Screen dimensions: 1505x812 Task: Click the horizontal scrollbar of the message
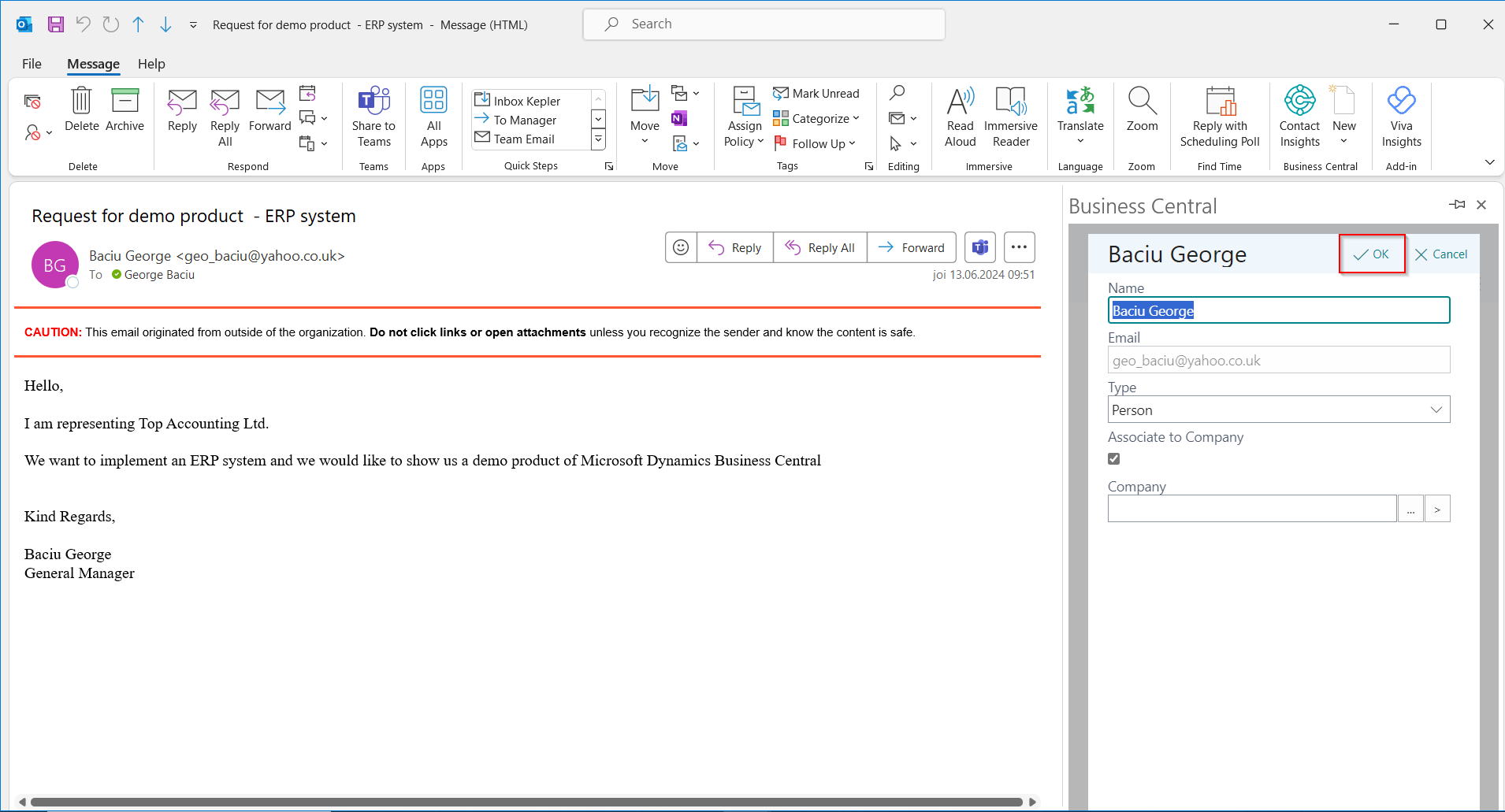pos(526,802)
